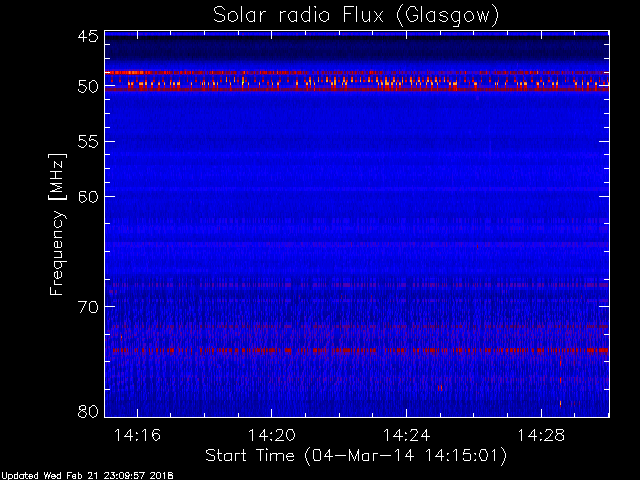640x480 pixels.
Task: Click the 60 MHz frequency tick label
Action: (x=88, y=197)
